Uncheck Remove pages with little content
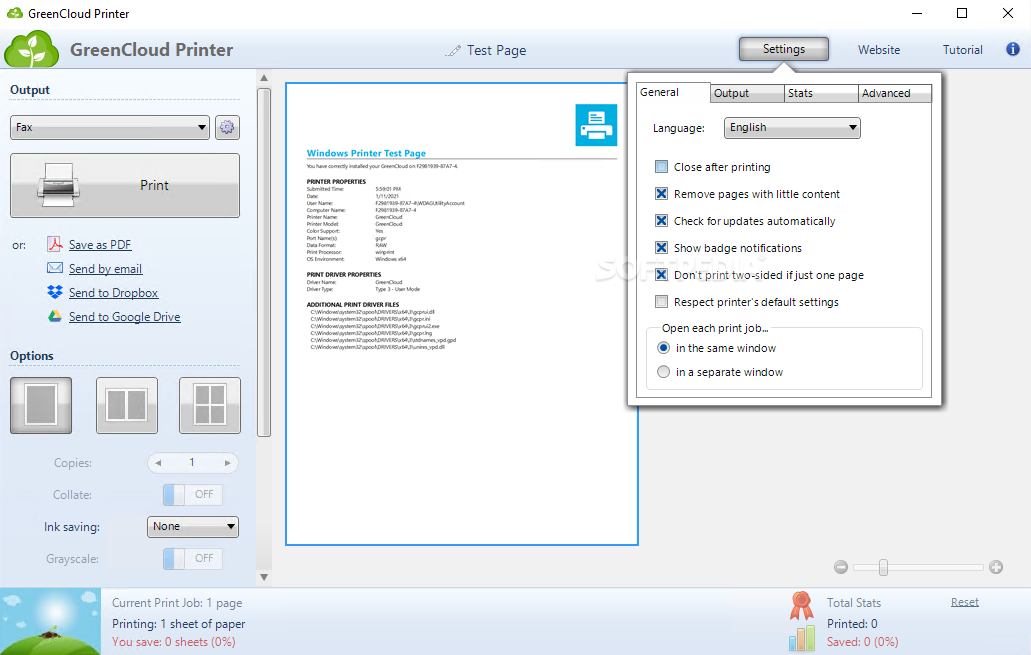Viewport: 1031px width, 655px height. click(x=661, y=194)
